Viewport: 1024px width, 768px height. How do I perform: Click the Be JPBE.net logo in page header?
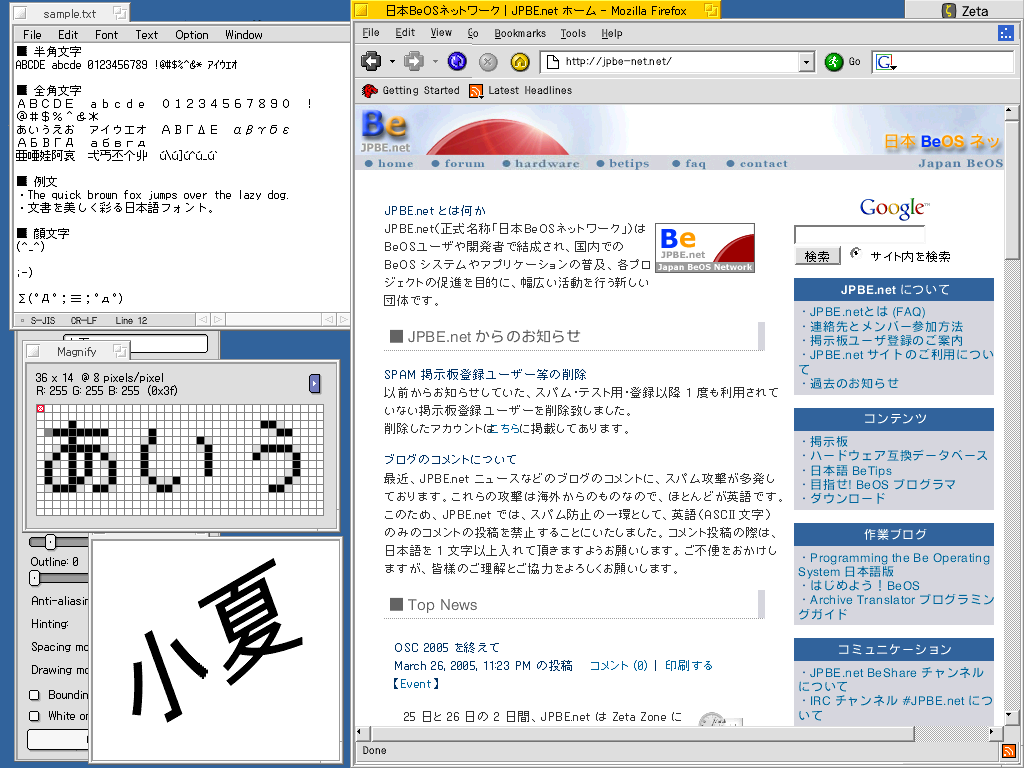[385, 130]
